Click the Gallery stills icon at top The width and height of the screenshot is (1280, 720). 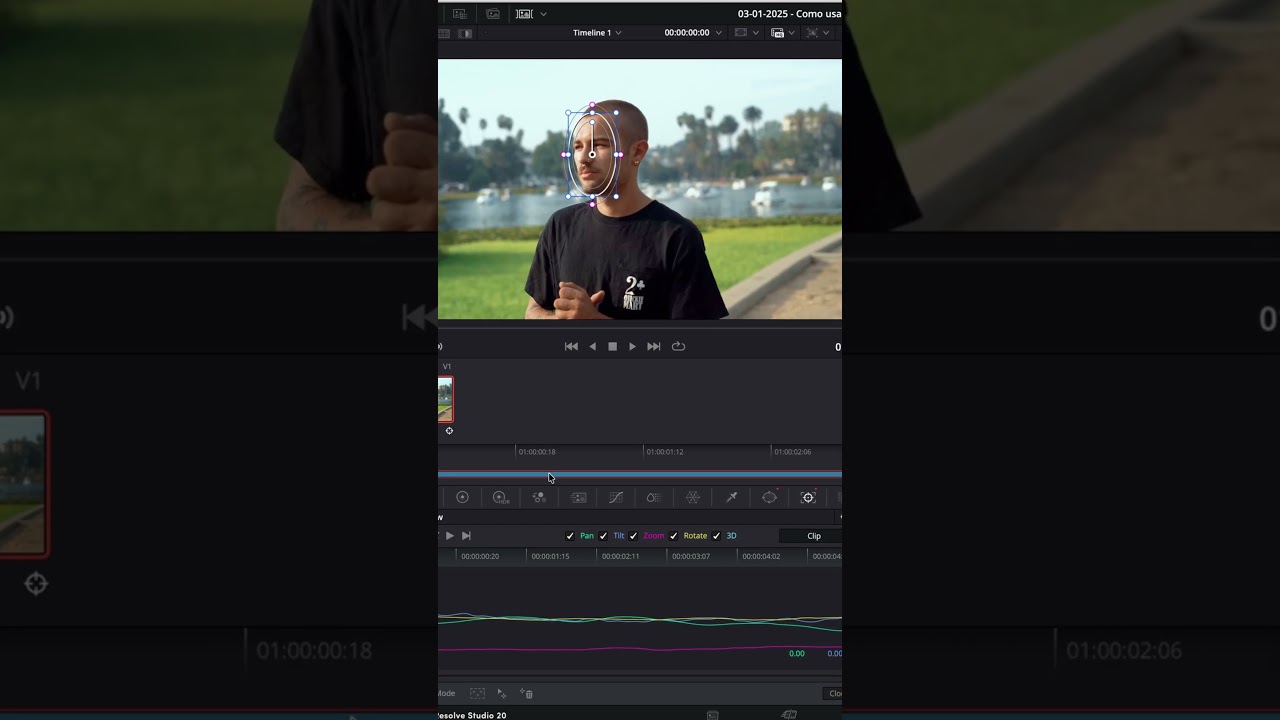click(493, 14)
